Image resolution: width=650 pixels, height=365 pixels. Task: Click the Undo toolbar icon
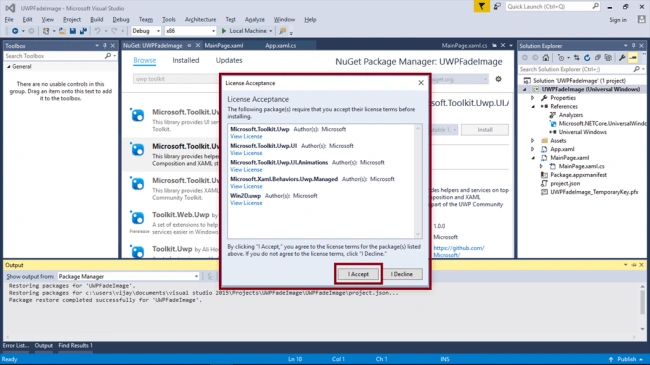pos(97,31)
